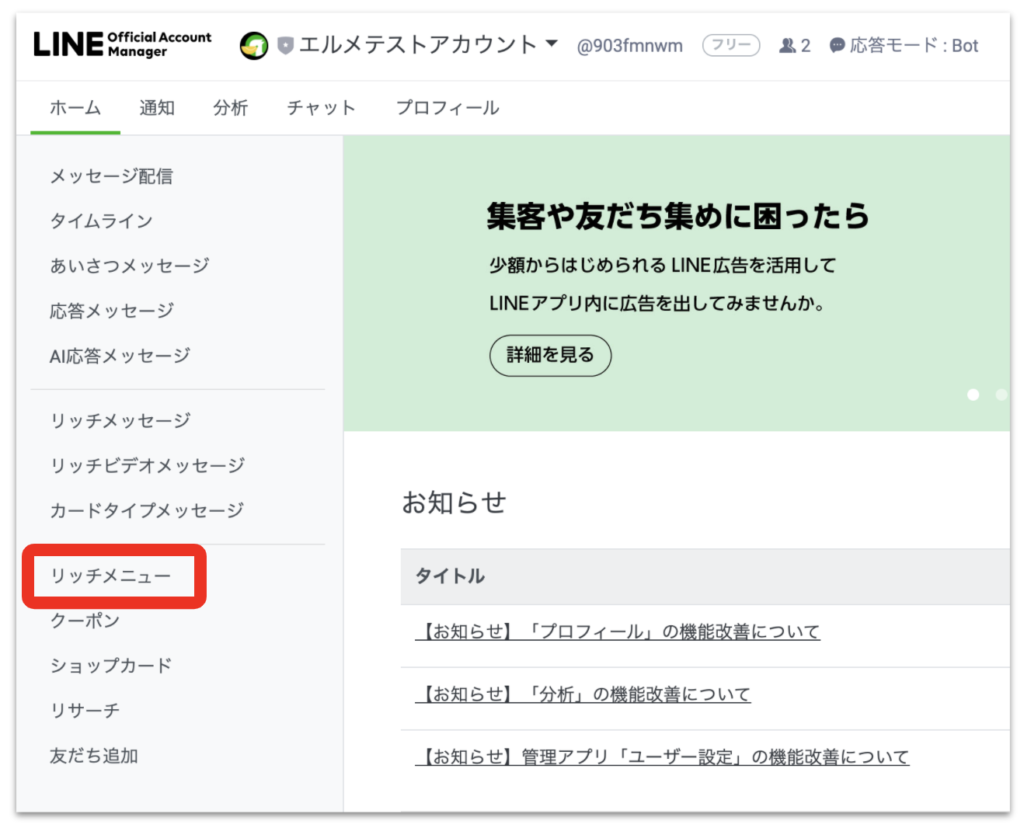This screenshot has width=1024, height=828.
Task: Select the ホーム tab
Action: coord(75,108)
